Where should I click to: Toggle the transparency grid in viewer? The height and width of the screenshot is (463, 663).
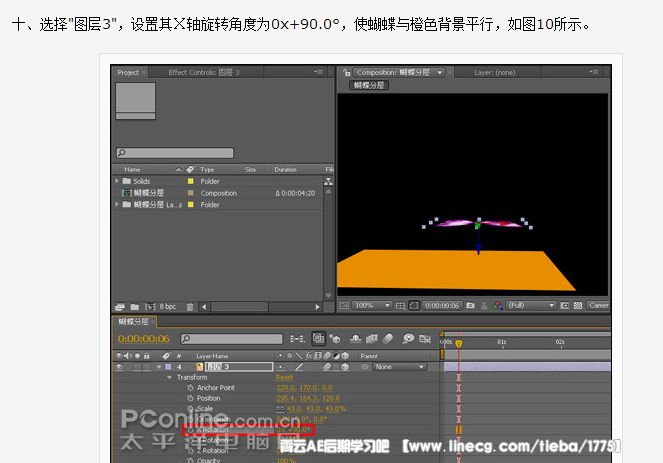pos(578,305)
